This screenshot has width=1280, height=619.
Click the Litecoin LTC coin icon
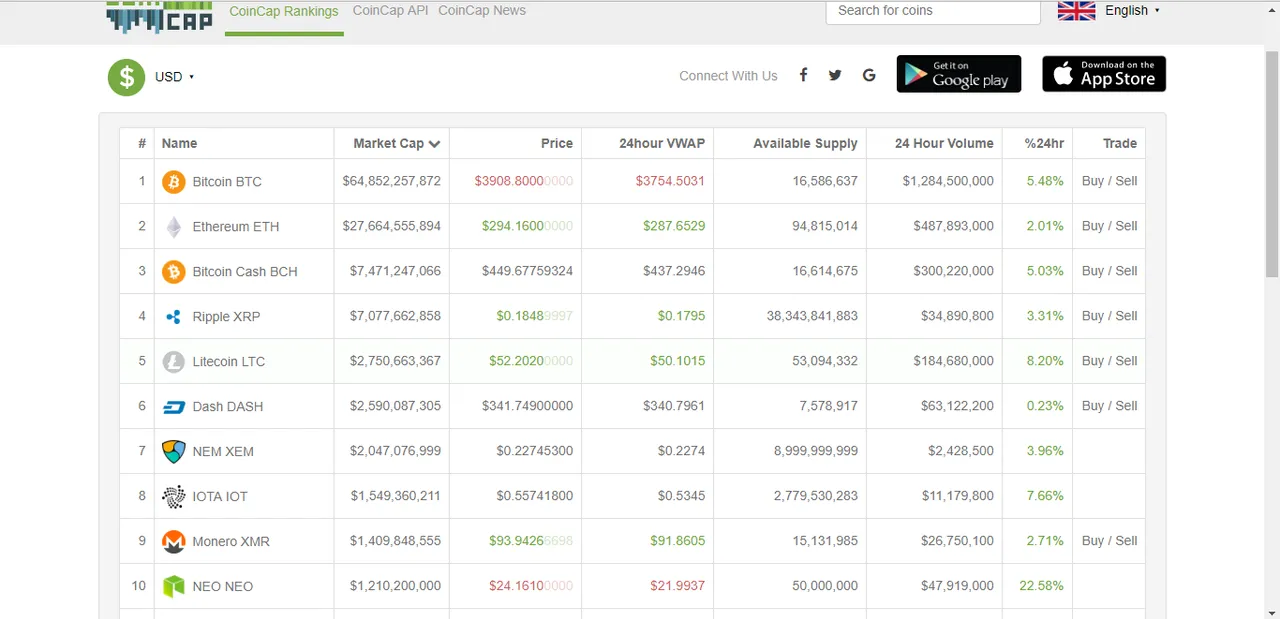[174, 362]
